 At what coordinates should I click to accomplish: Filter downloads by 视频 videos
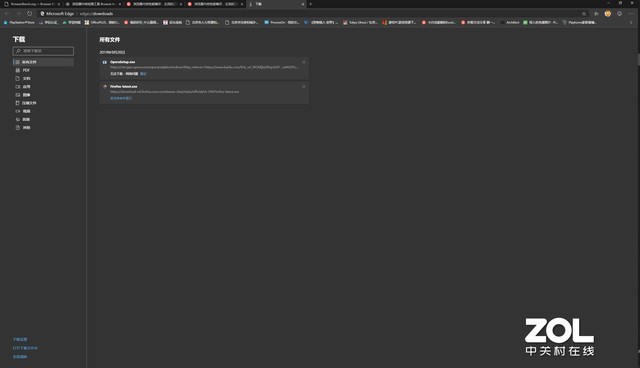(x=43, y=111)
